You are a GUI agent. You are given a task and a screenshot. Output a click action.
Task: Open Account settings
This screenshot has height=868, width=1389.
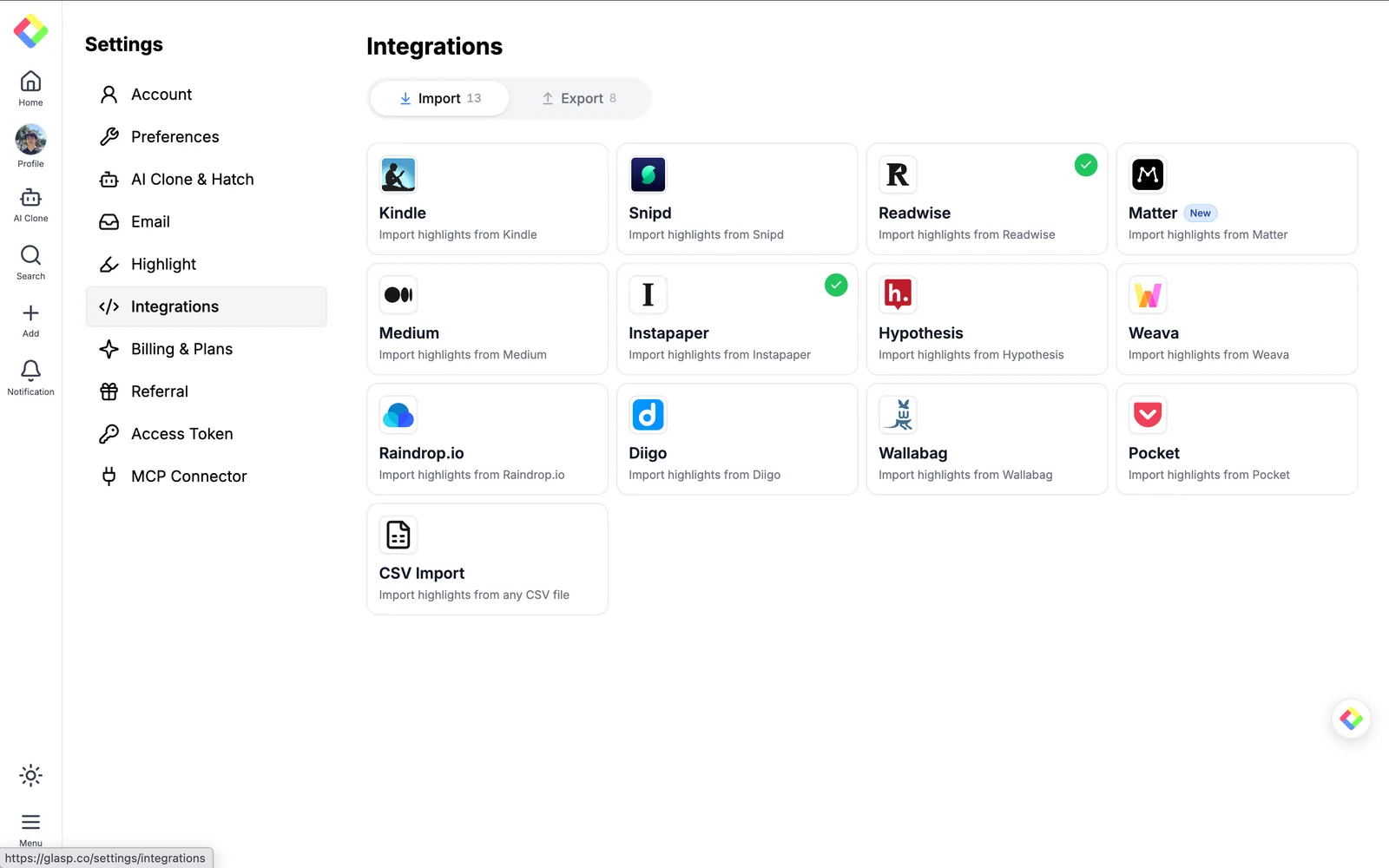click(207, 95)
